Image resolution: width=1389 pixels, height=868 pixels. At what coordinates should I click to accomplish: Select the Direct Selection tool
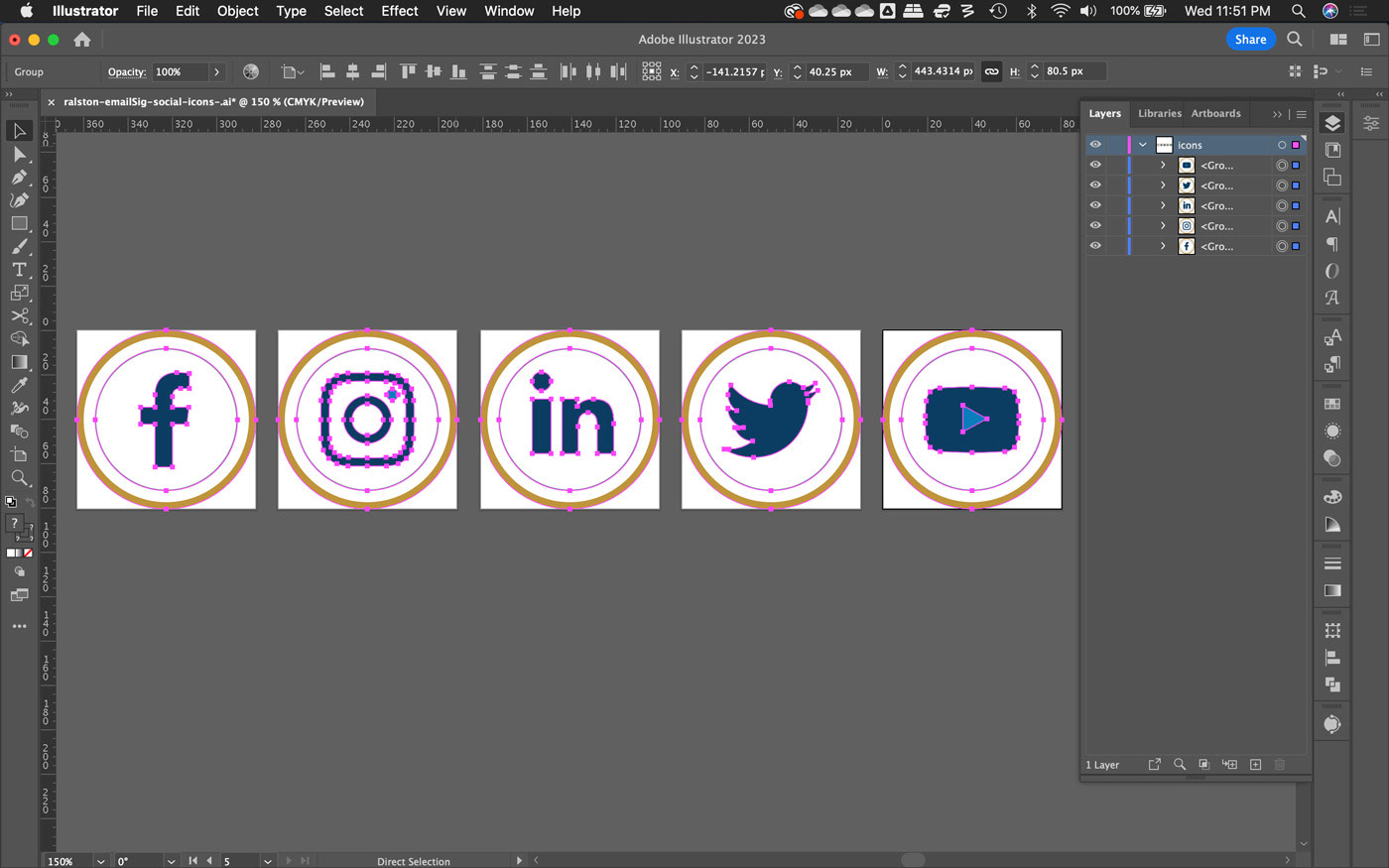pyautogui.click(x=19, y=154)
